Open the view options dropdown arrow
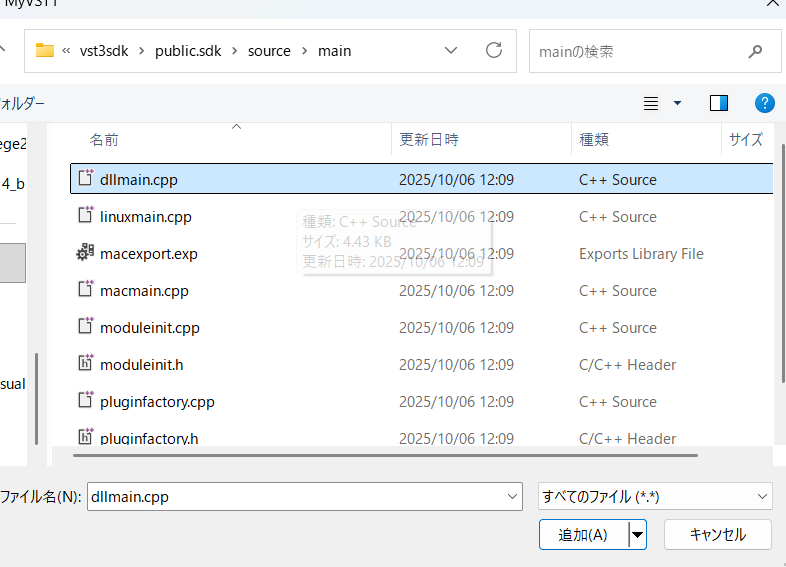The width and height of the screenshot is (786, 567). coord(677,103)
